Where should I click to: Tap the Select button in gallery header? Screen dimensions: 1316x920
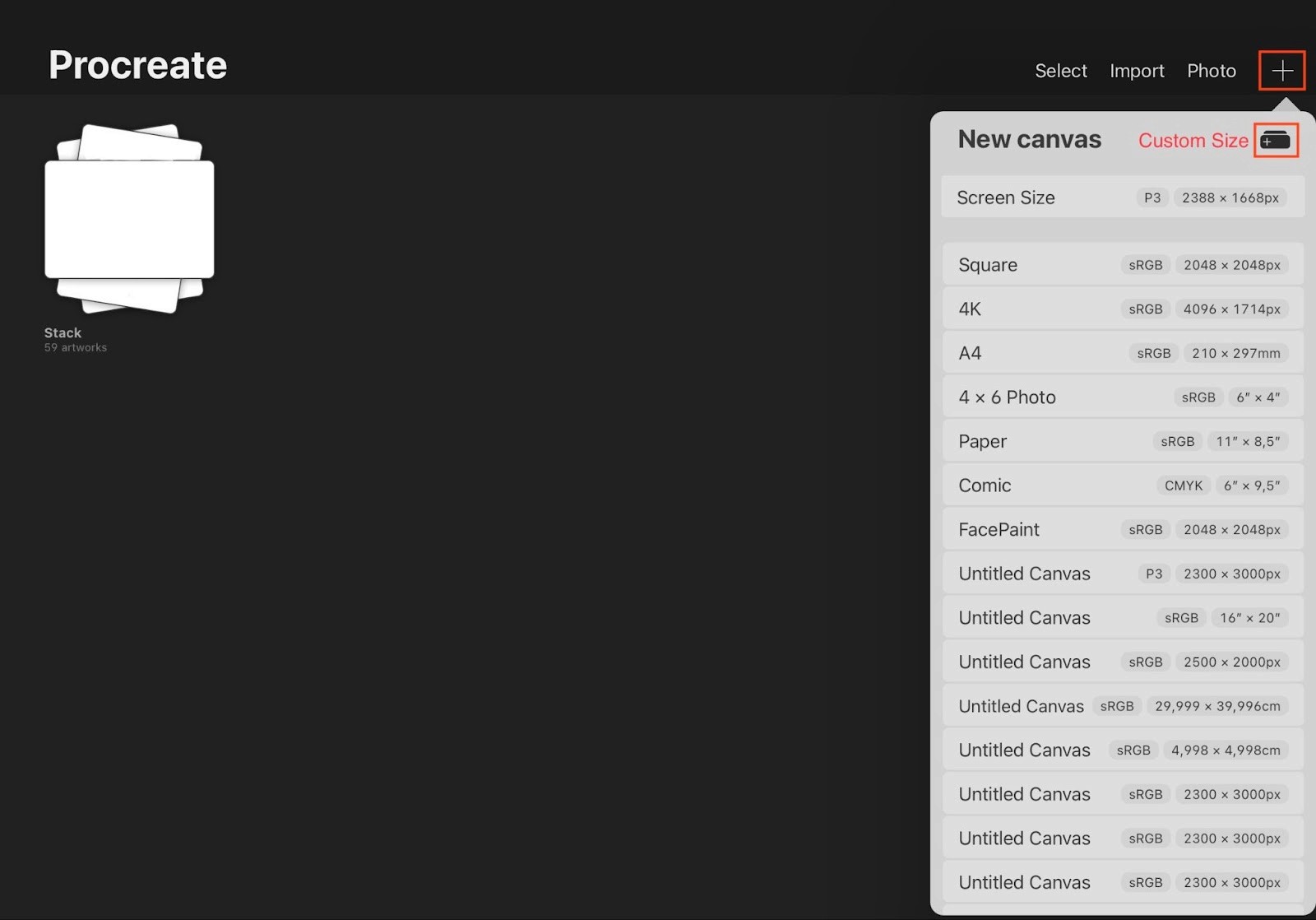(1060, 71)
